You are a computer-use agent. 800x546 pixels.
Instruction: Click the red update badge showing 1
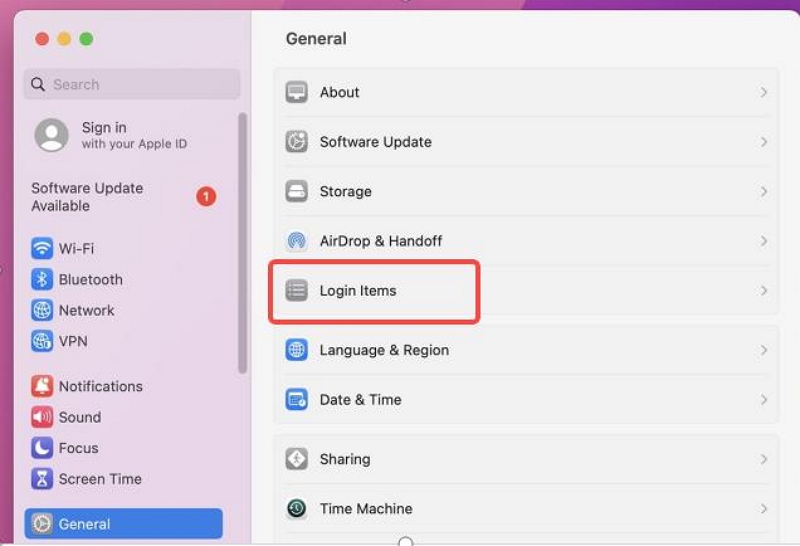click(206, 196)
